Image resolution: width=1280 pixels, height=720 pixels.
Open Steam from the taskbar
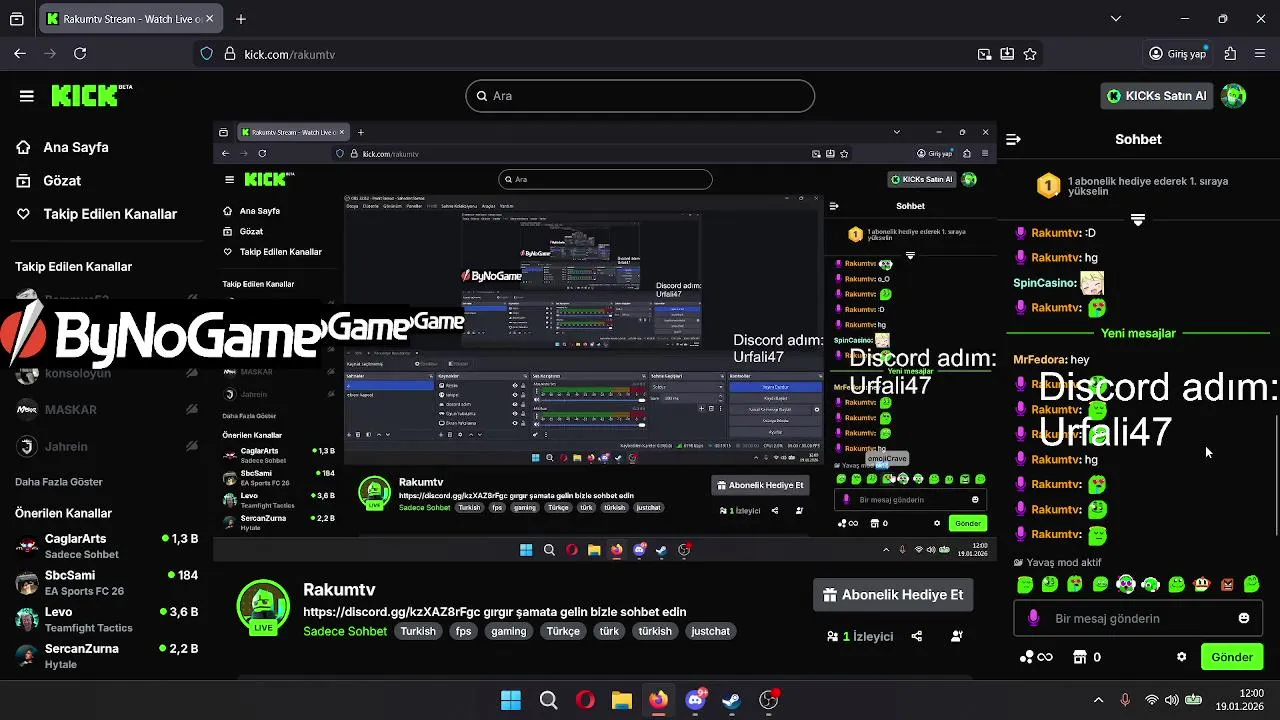pos(731,700)
